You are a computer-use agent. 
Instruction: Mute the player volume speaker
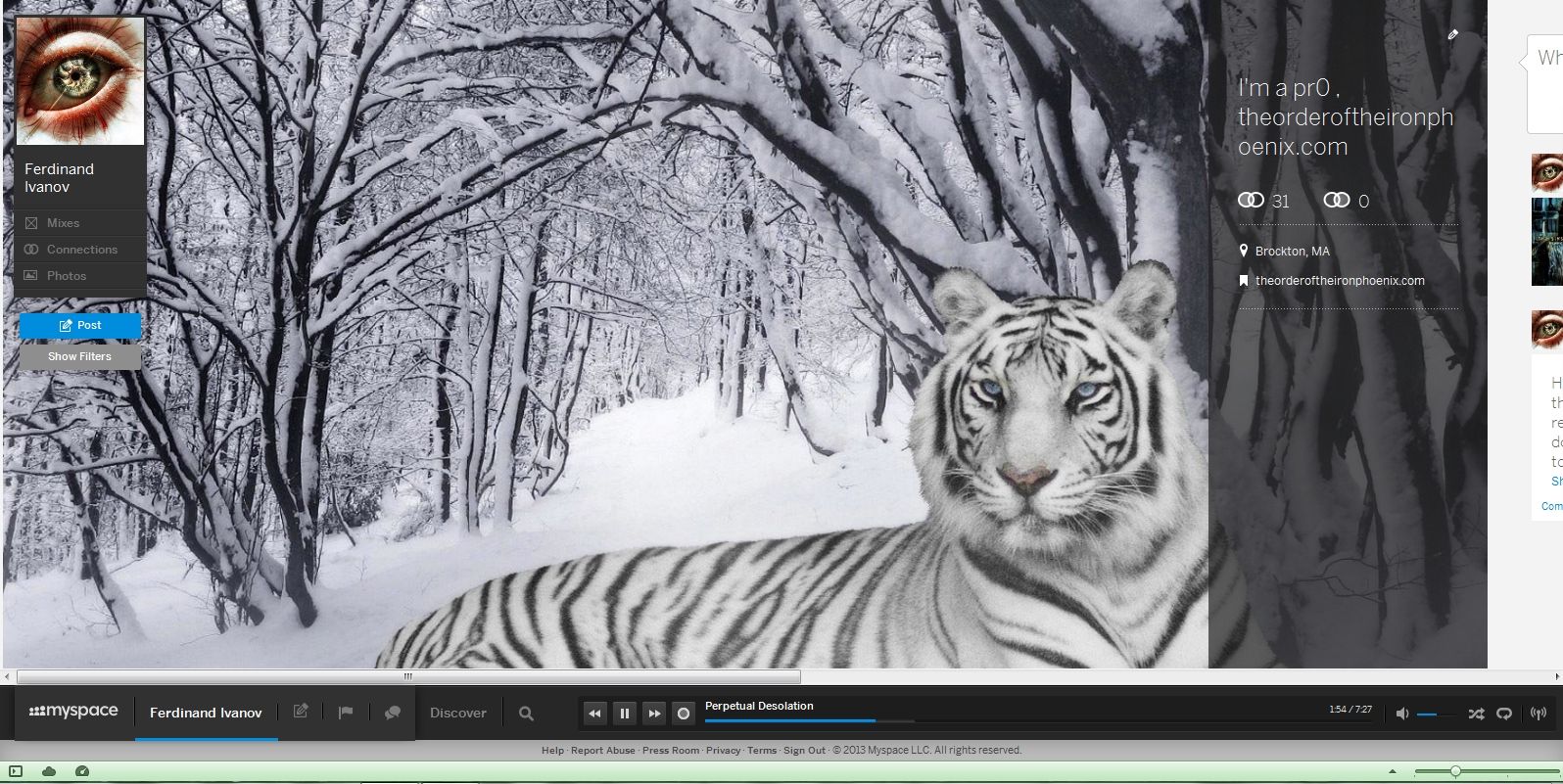pyautogui.click(x=1401, y=714)
